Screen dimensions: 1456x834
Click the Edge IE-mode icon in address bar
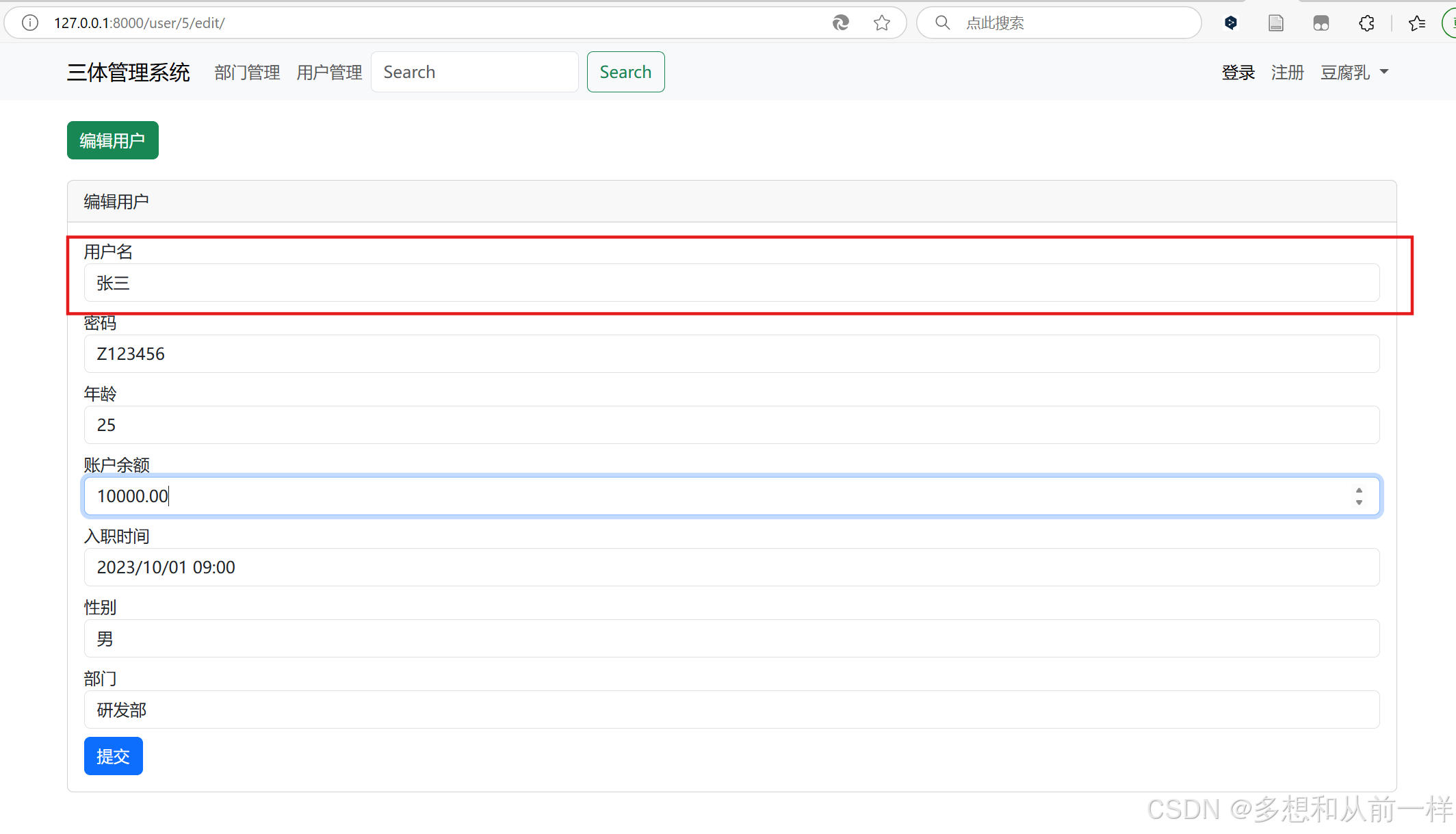pyautogui.click(x=841, y=23)
